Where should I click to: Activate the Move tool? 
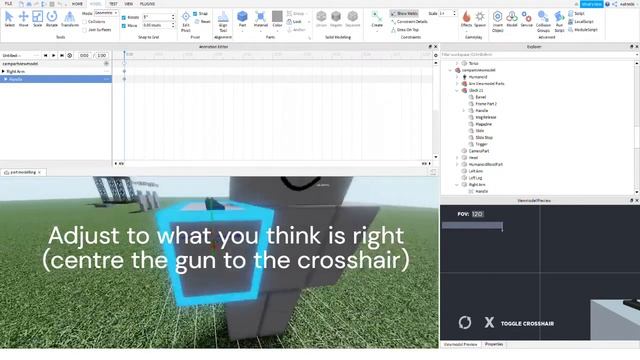[x=23, y=19]
